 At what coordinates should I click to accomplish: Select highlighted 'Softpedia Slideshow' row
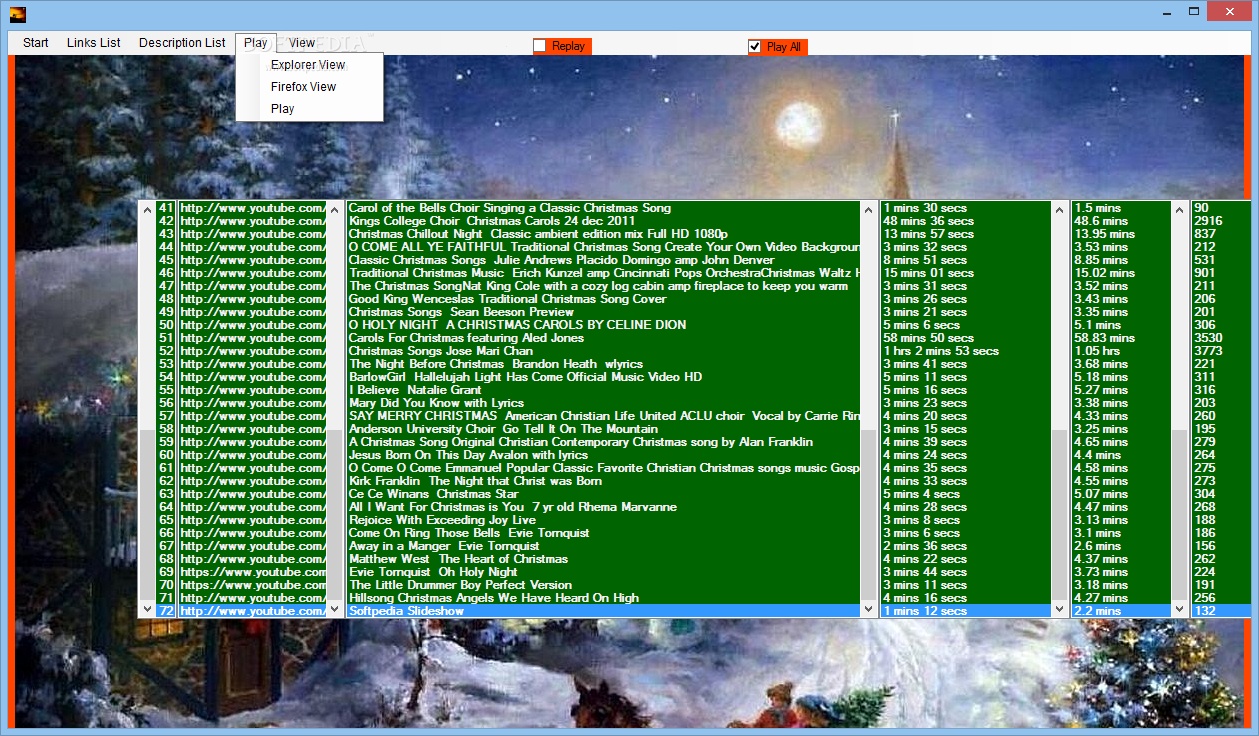click(x=603, y=611)
